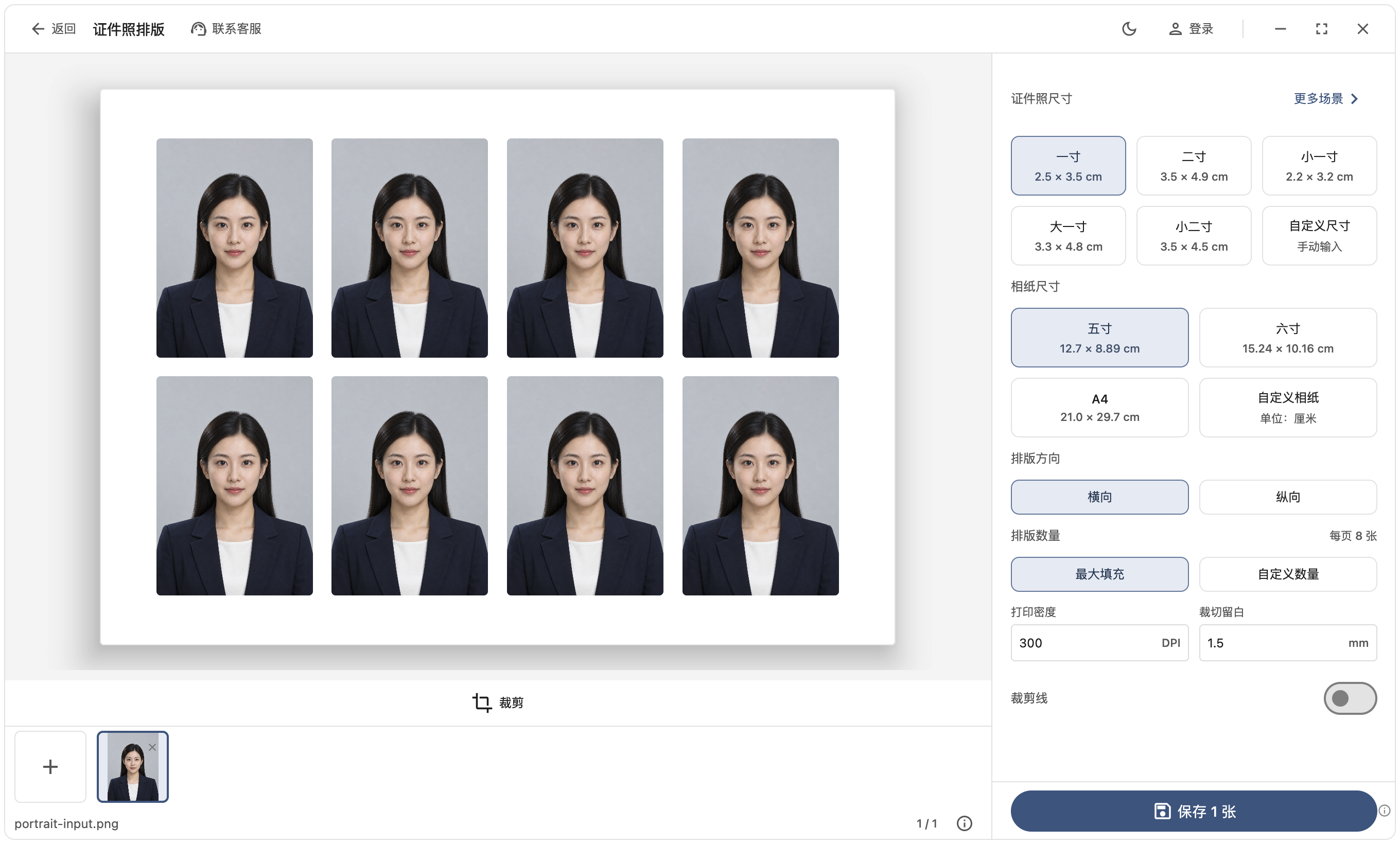Select 一寸 2.5 × 3.5 cm size
The height and width of the screenshot is (844, 1400).
[x=1068, y=166]
